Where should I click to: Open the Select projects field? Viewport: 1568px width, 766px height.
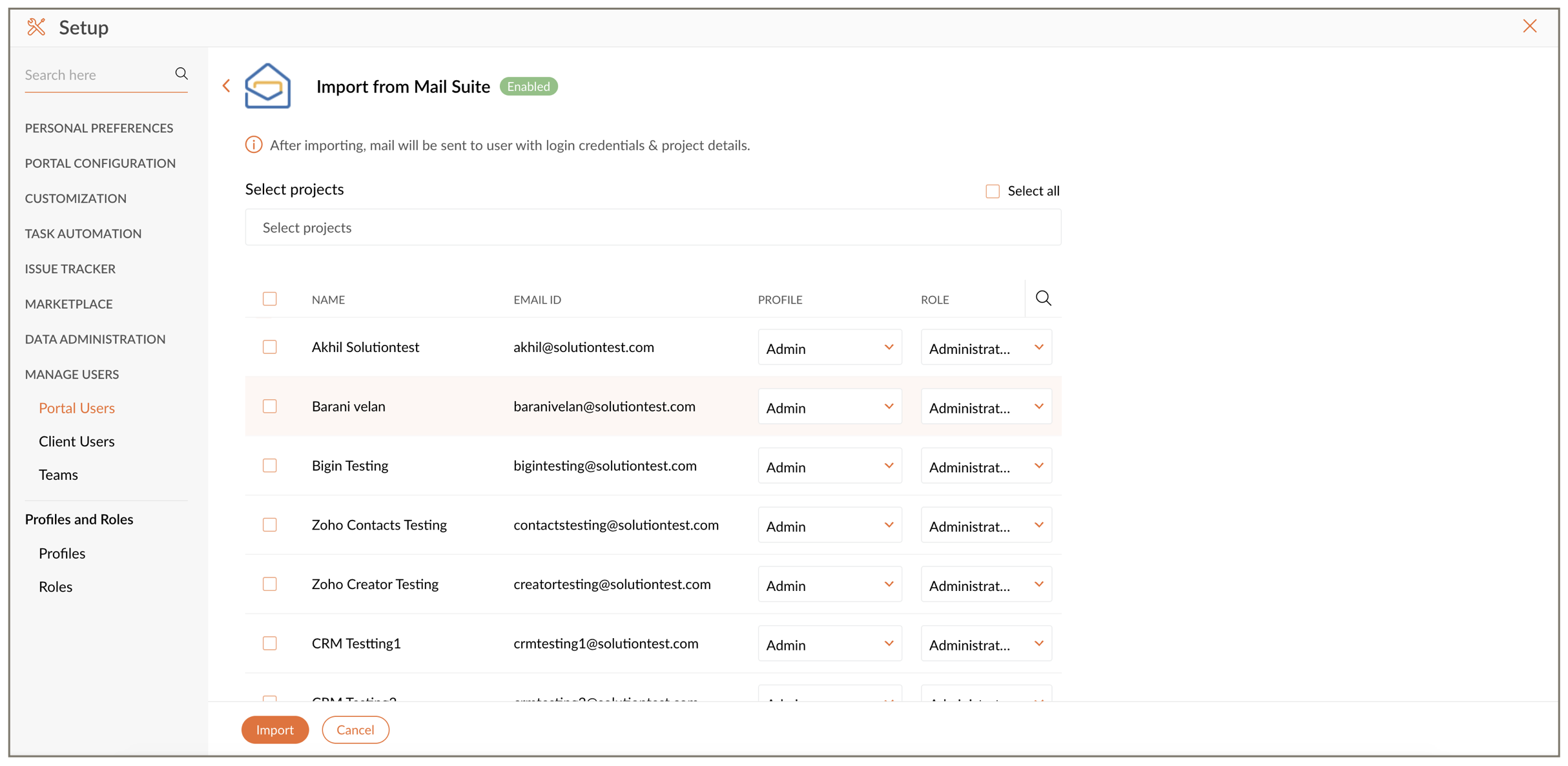click(652, 227)
